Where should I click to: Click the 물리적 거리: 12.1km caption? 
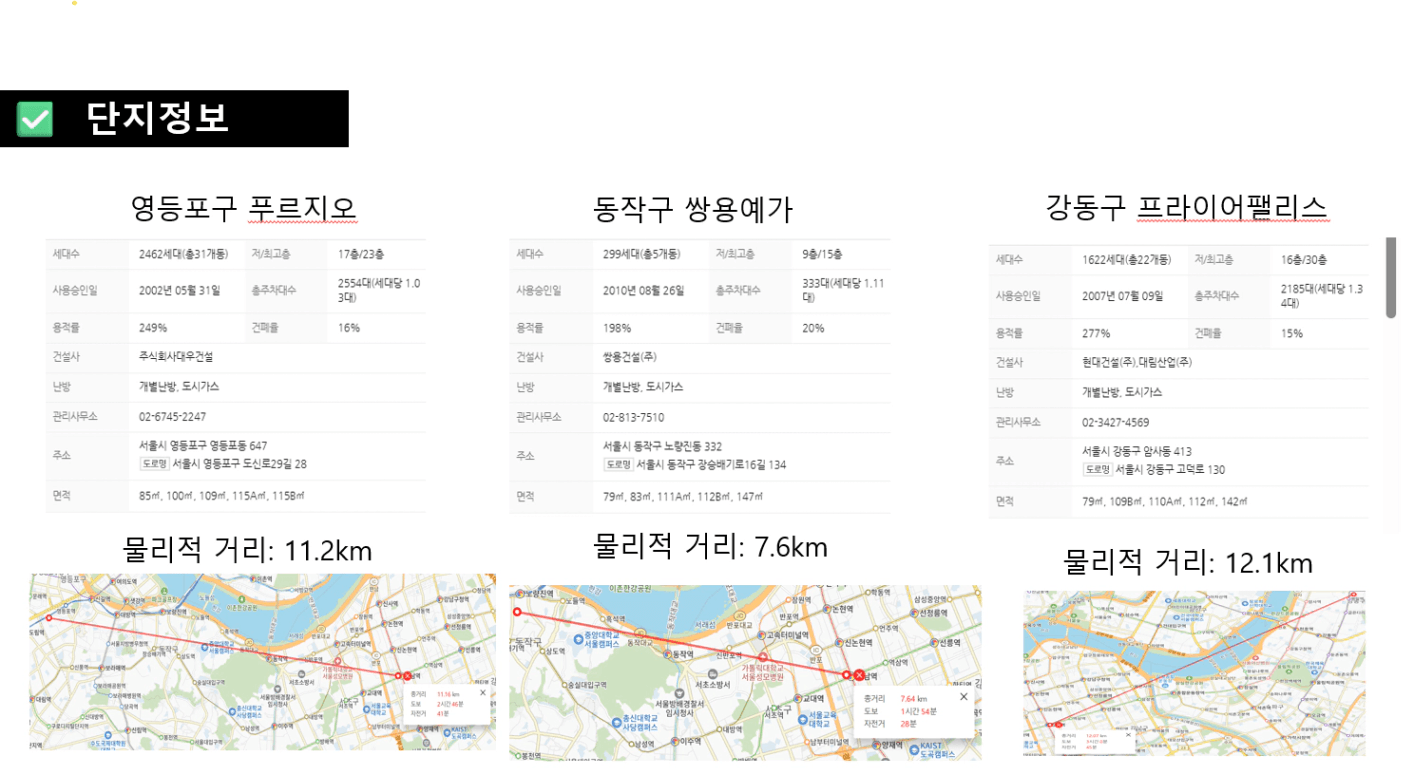click(1188, 562)
